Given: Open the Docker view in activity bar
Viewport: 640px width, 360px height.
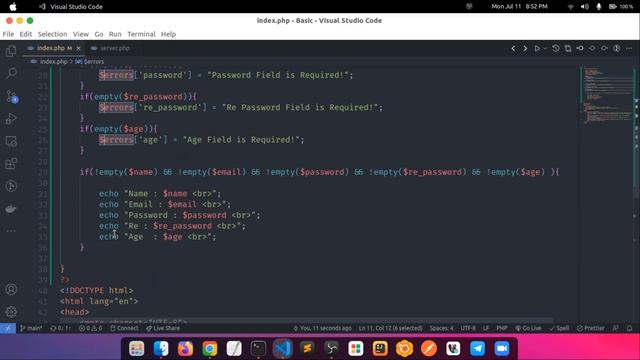Looking at the screenshot, I should coord(11,209).
